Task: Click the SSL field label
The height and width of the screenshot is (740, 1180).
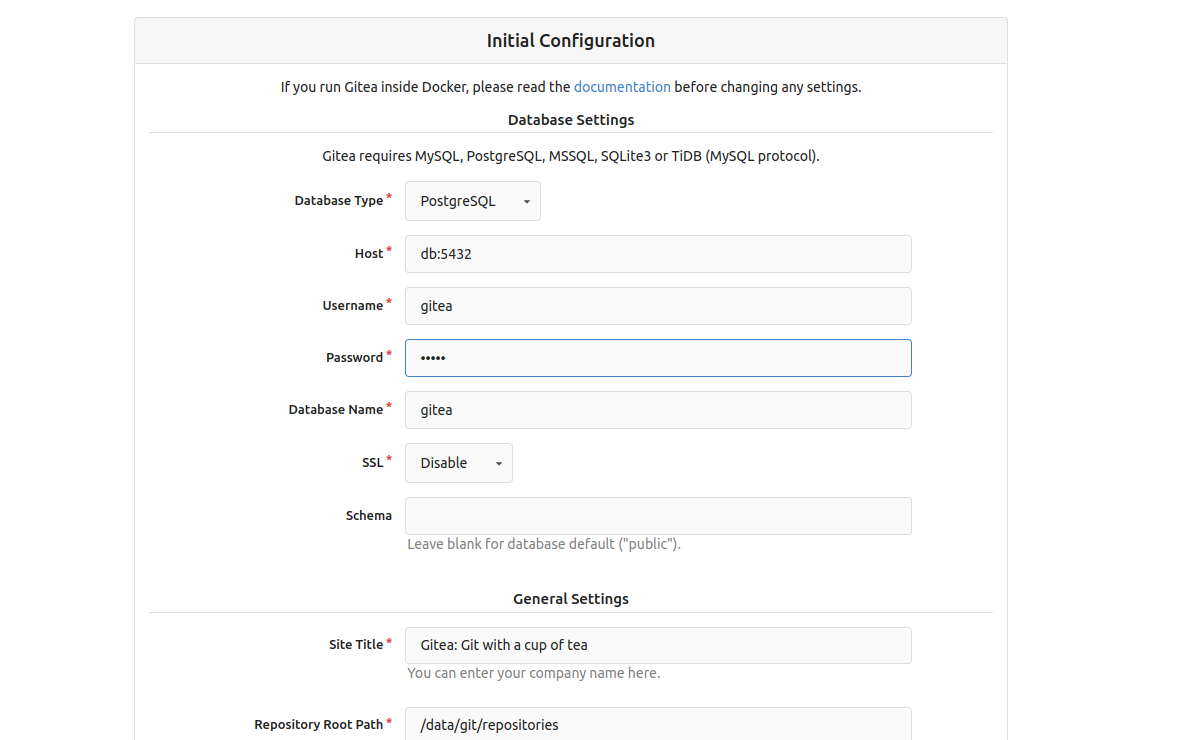Action: click(372, 463)
